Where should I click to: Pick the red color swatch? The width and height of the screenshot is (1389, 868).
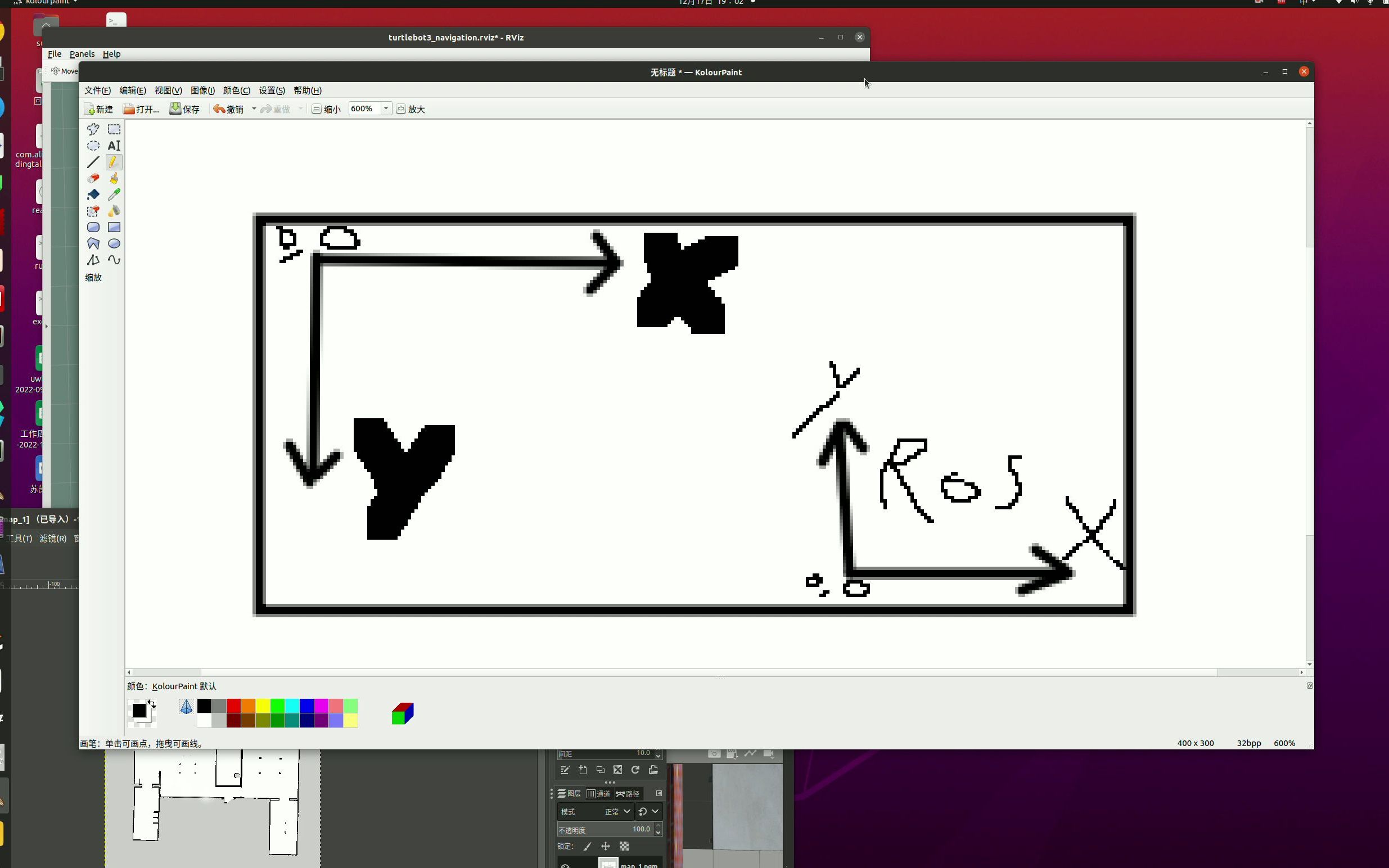(x=234, y=706)
